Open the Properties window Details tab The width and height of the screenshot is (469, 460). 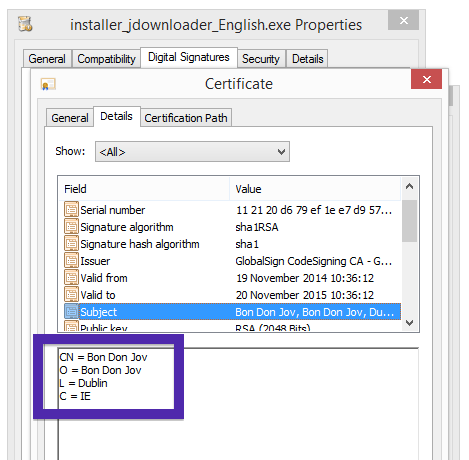308,59
